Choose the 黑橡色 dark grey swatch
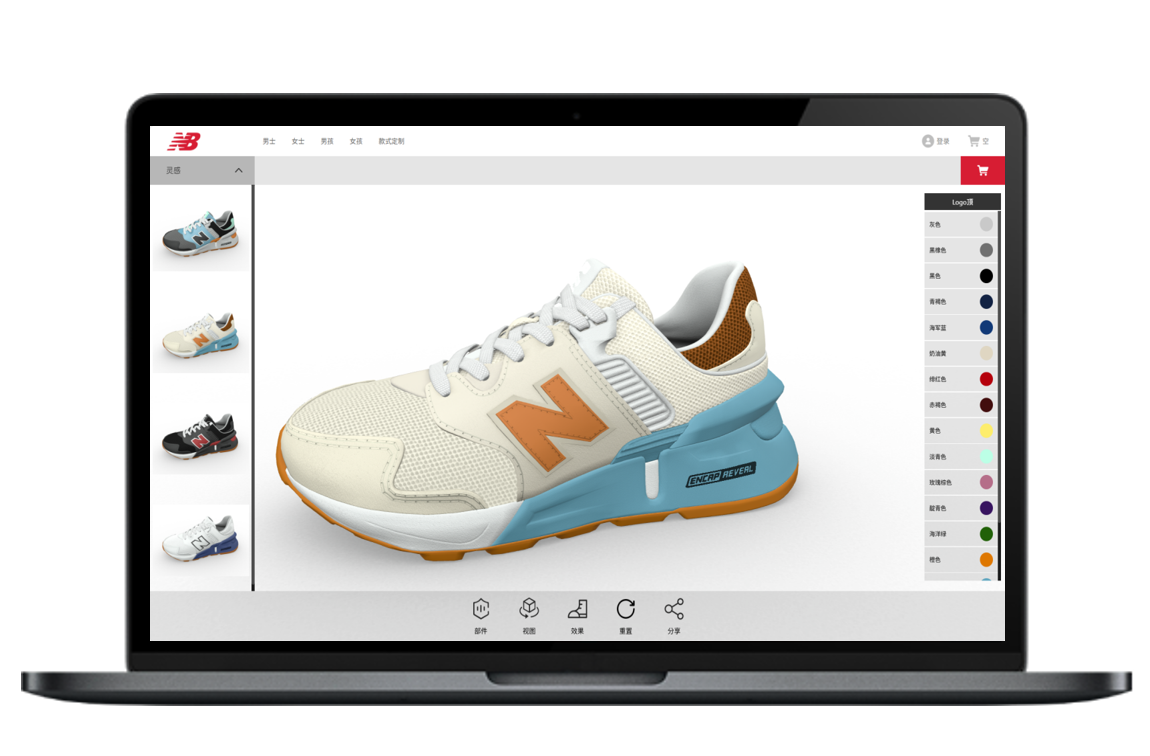 tap(986, 250)
